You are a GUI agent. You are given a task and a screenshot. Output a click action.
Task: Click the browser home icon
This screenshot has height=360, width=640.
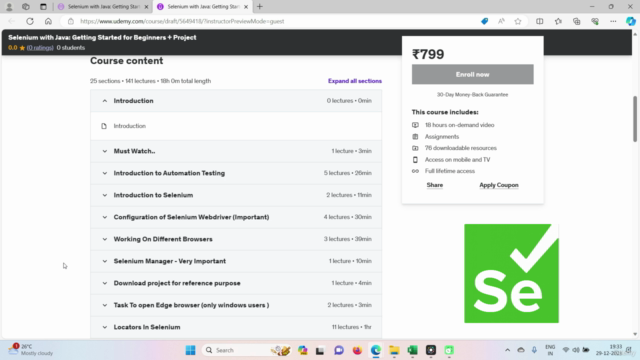[48, 21]
